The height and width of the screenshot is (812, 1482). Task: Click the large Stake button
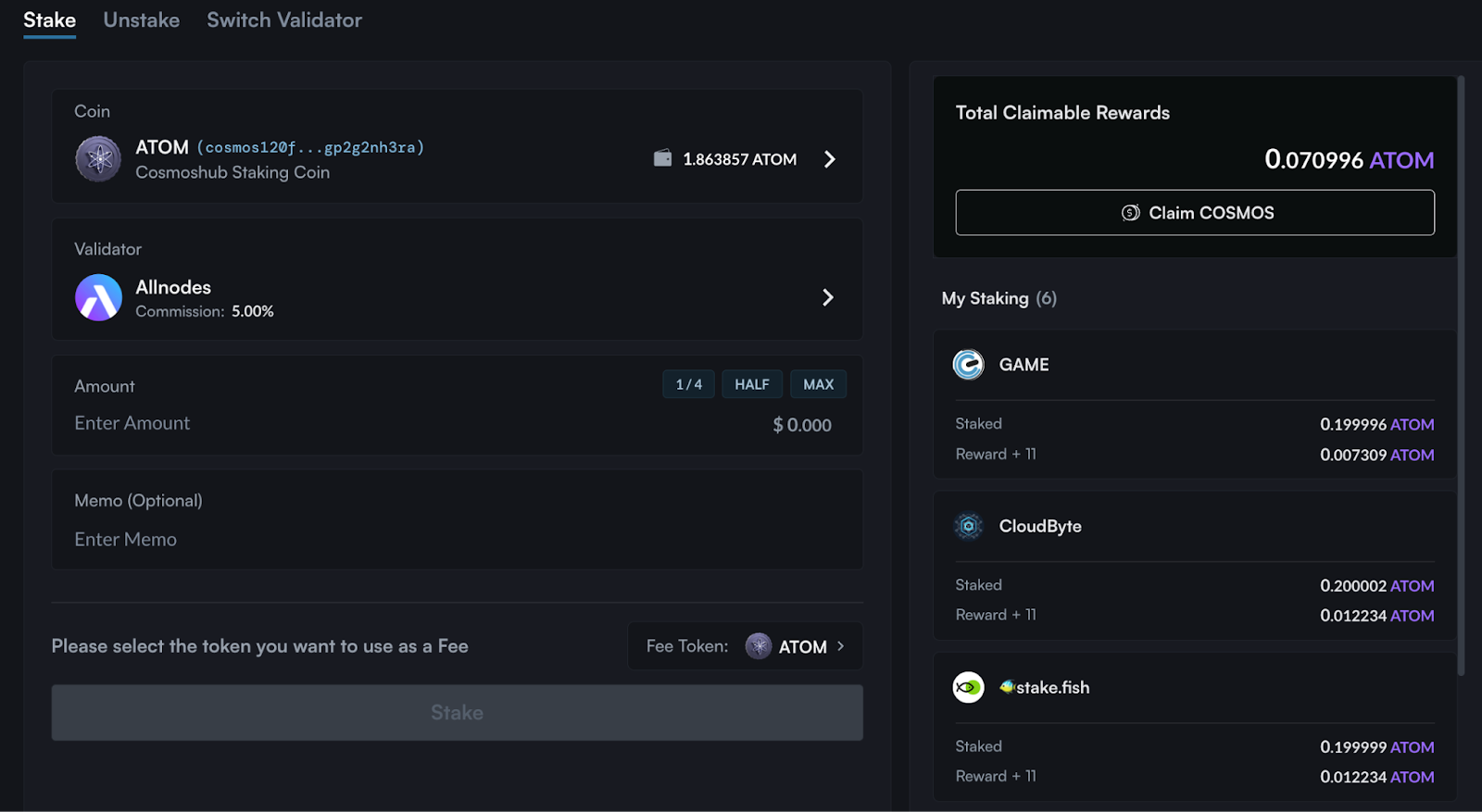click(x=457, y=713)
